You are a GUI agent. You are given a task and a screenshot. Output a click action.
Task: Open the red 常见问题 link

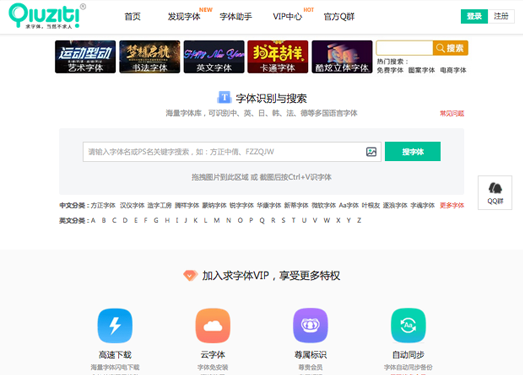click(x=452, y=113)
